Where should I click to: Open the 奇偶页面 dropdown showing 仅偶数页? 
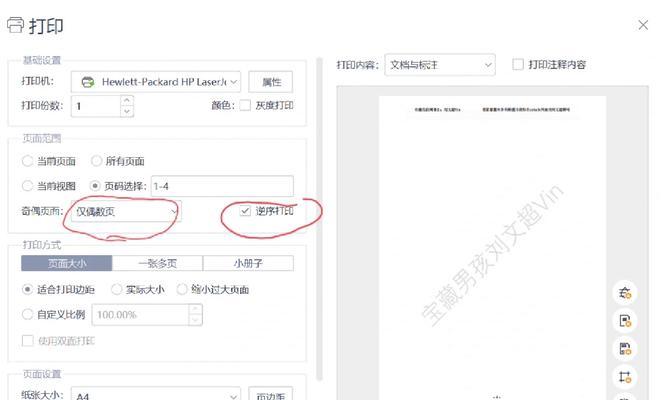(126, 211)
